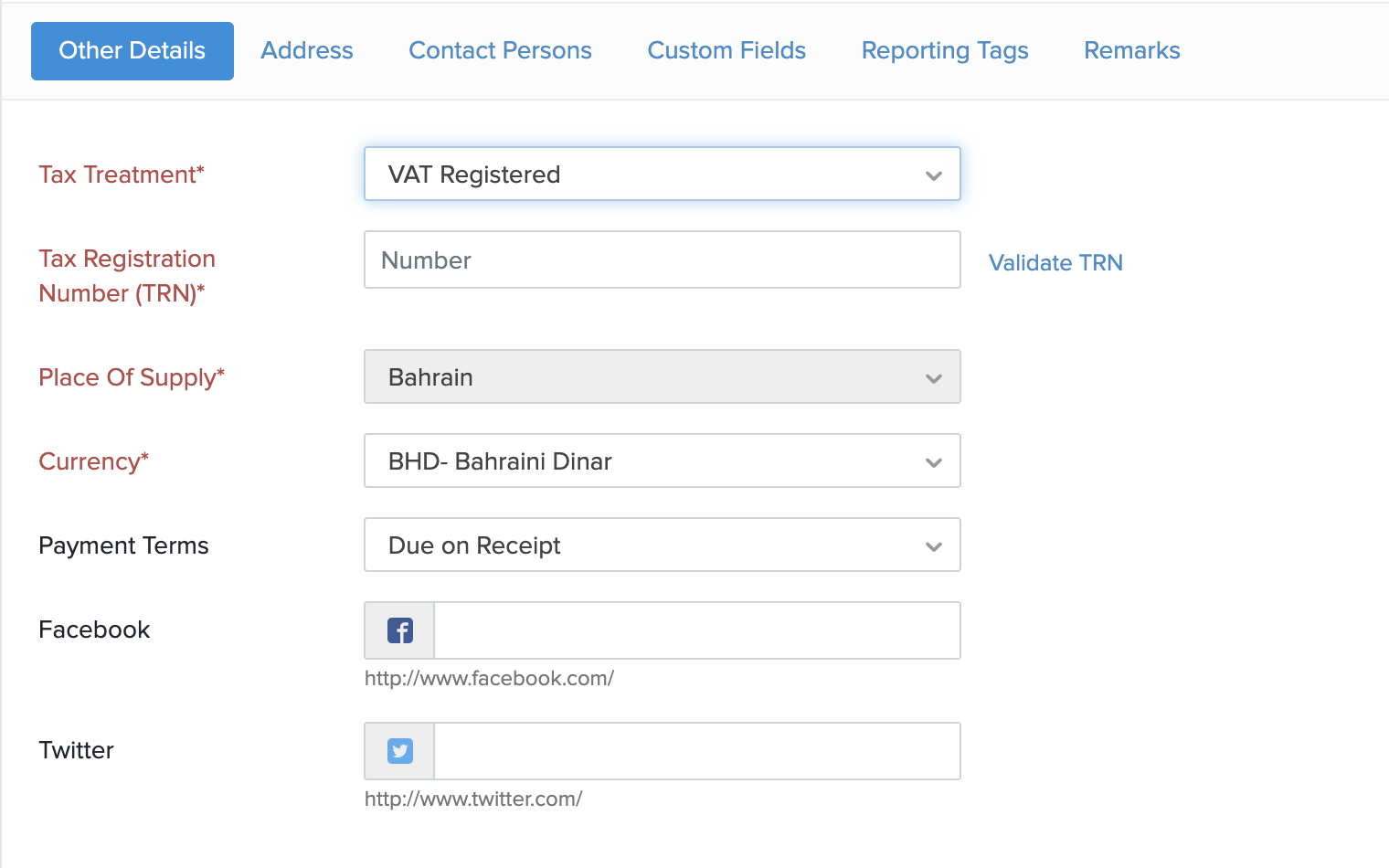Click the Facebook logo icon
The image size is (1389, 868).
click(400, 630)
